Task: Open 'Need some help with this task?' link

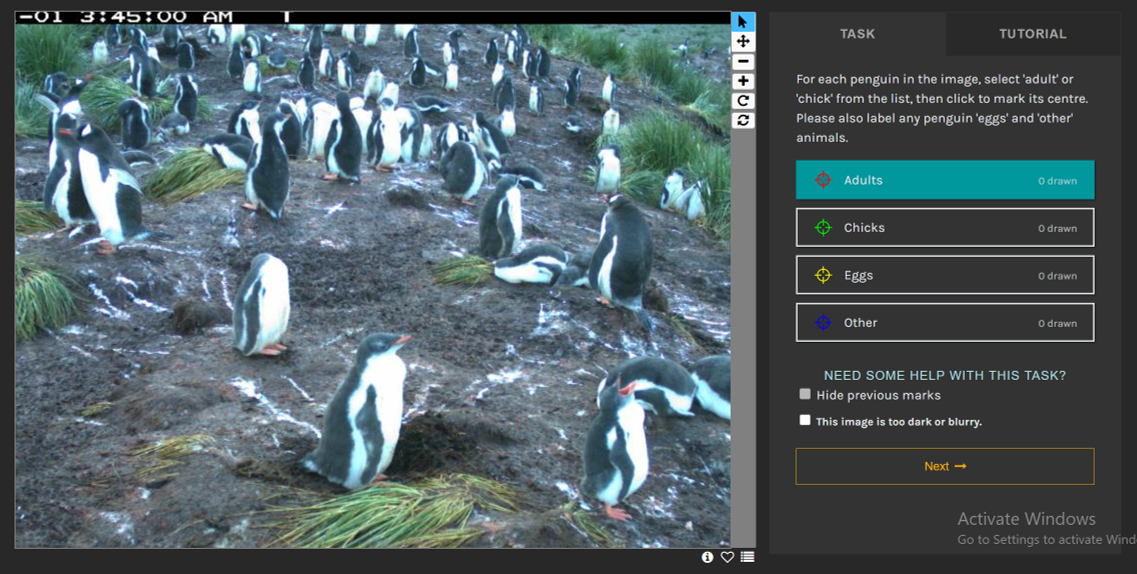Action: [x=944, y=376]
